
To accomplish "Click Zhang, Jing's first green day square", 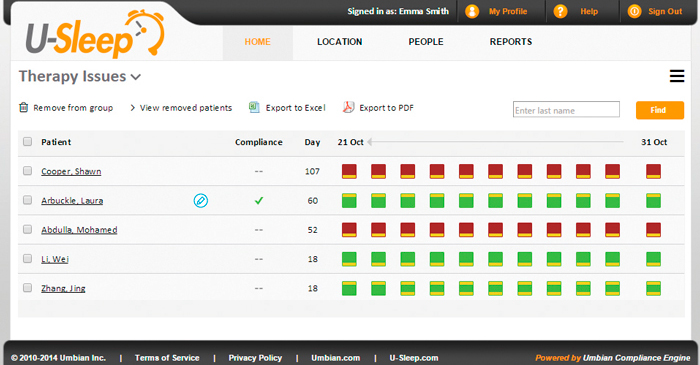I will tap(349, 288).
